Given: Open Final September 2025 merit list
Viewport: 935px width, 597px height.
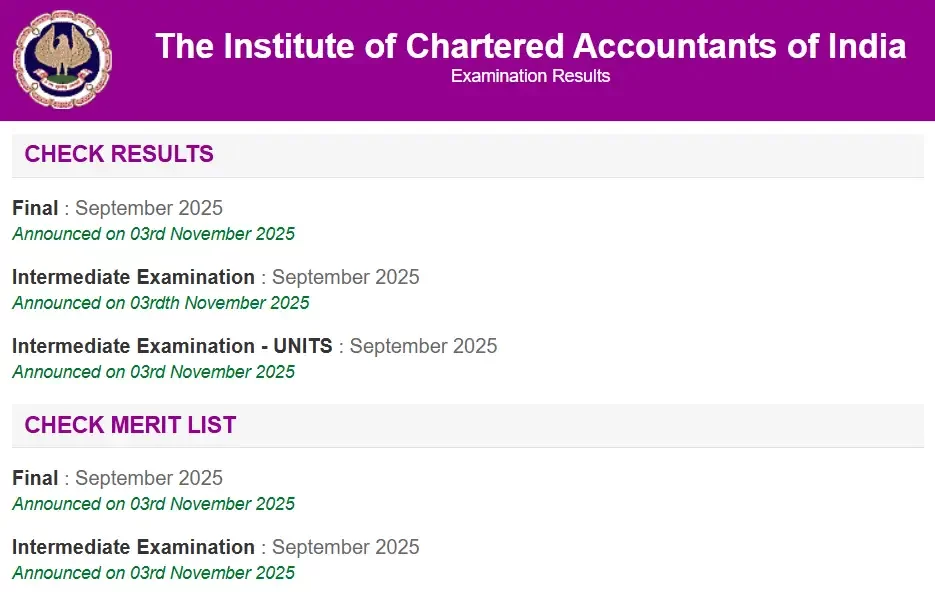Looking at the screenshot, I should point(117,478).
